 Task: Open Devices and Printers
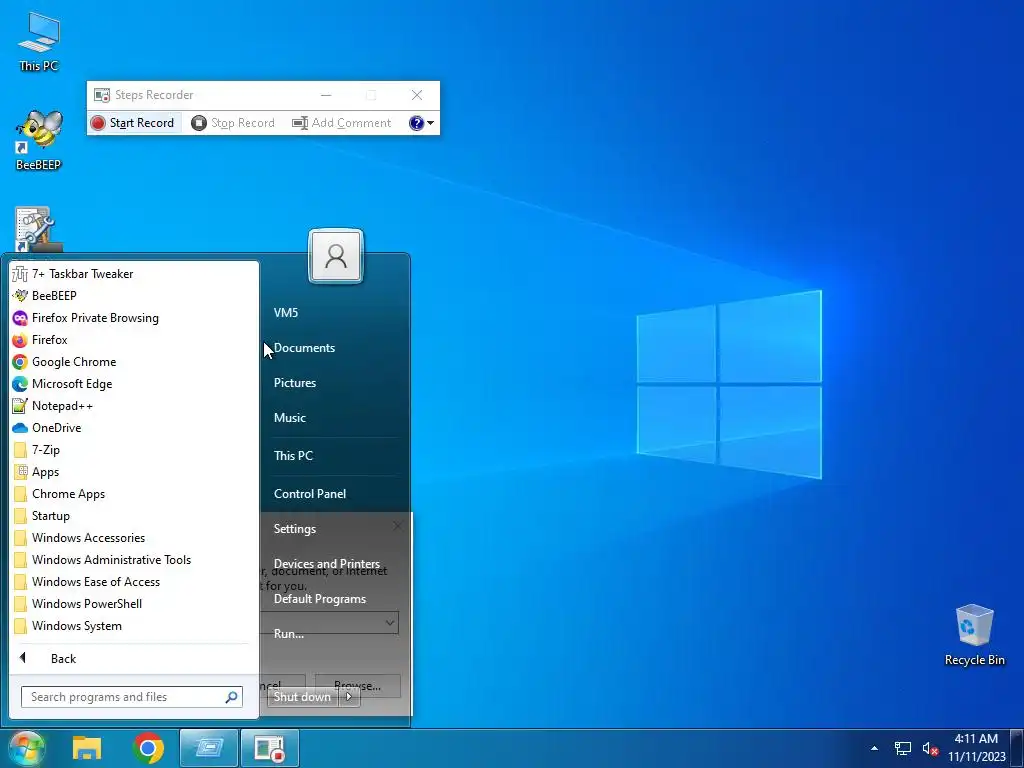tap(327, 564)
